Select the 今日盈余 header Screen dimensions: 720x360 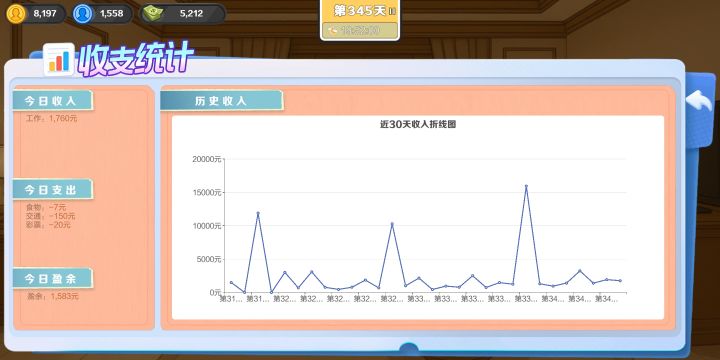pyautogui.click(x=52, y=278)
